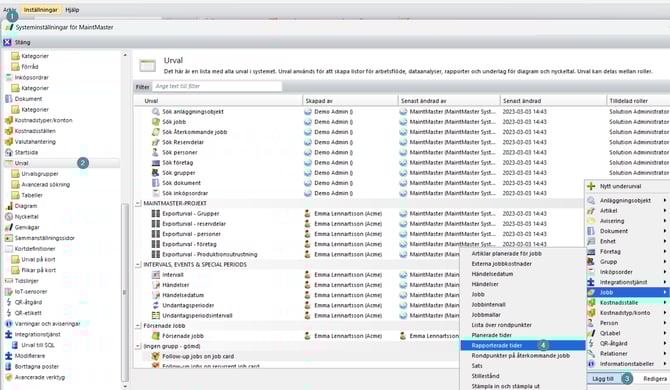Click the filter text input field
This screenshot has width=670, height=390.
tap(217, 86)
